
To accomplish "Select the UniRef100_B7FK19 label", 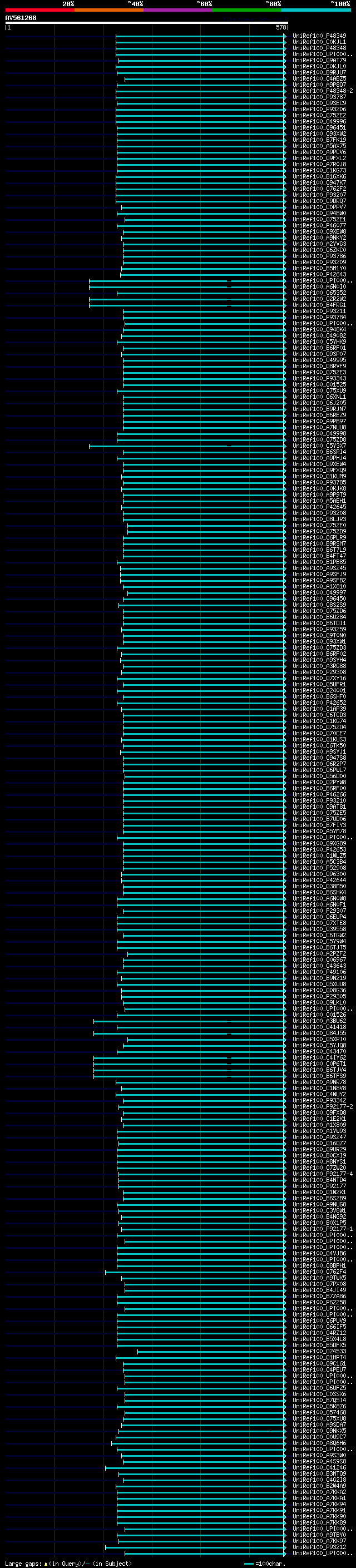I will pos(319,140).
